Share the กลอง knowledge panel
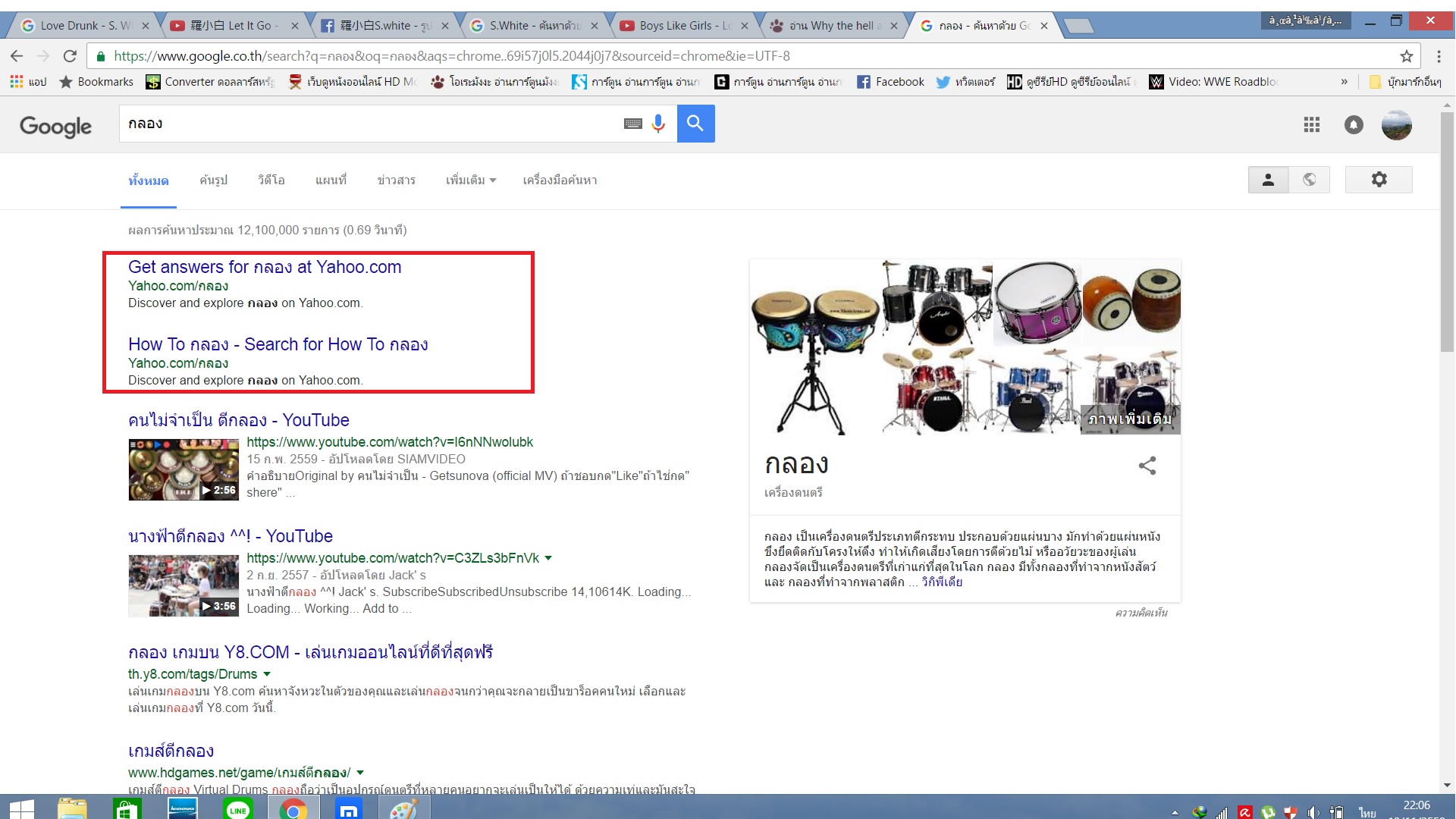1456x819 pixels. click(1147, 466)
